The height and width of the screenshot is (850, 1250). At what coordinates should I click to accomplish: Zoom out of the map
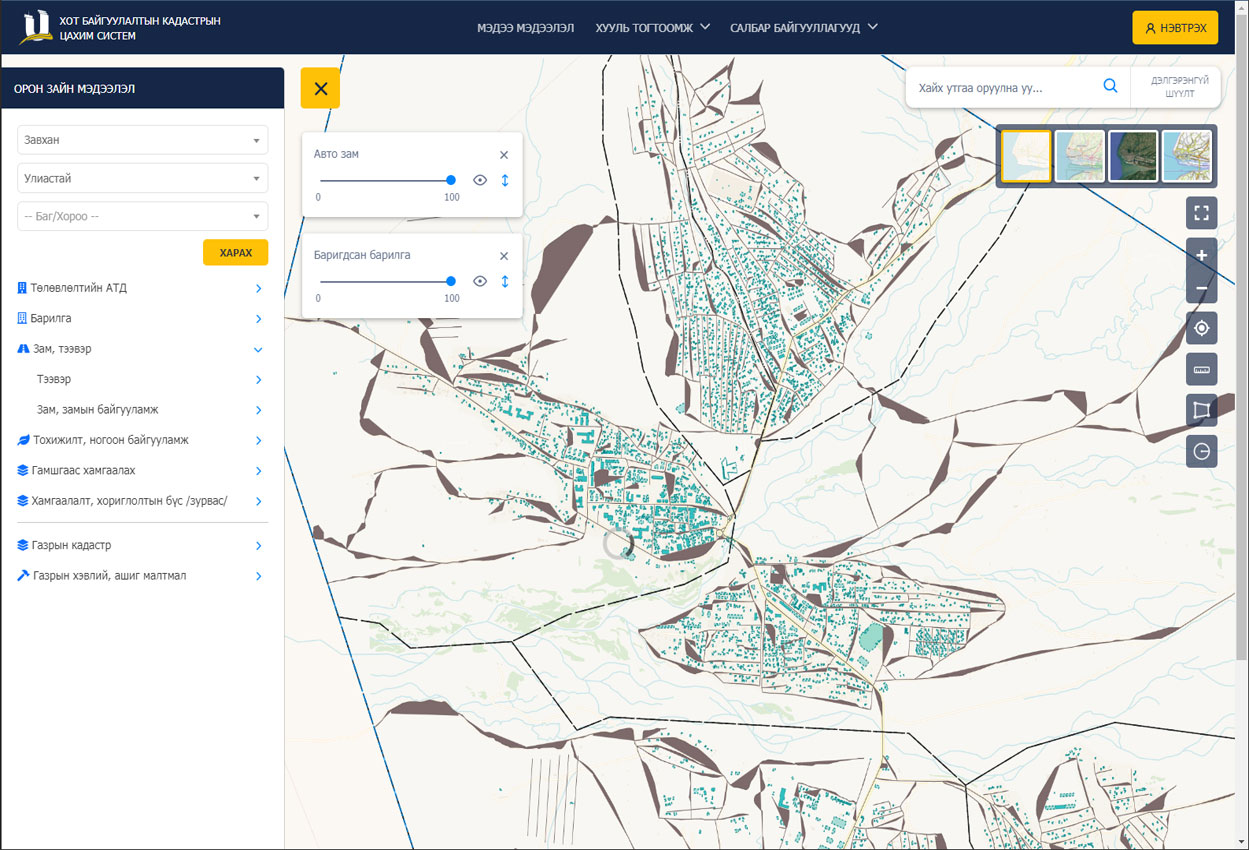tap(1201, 290)
